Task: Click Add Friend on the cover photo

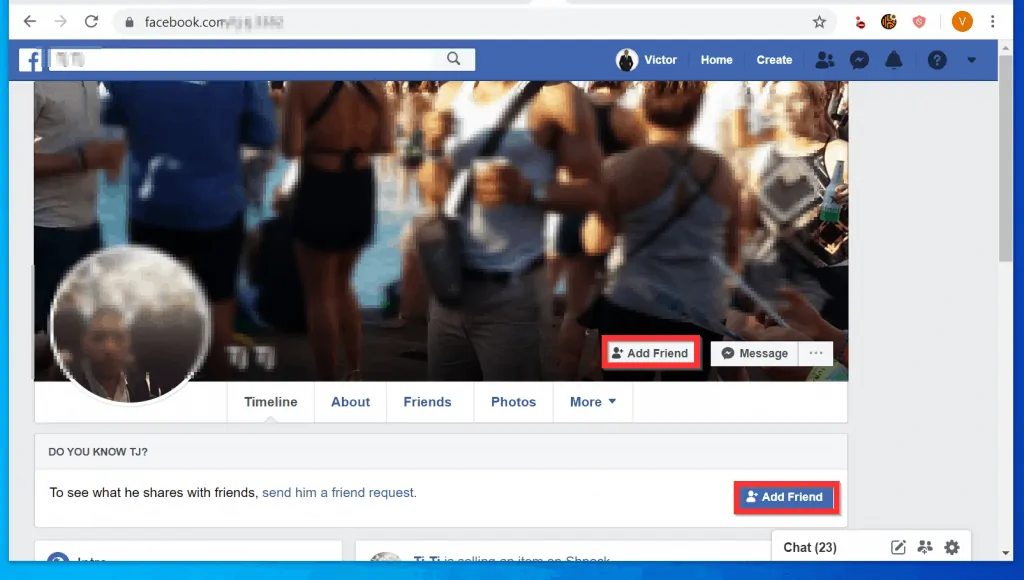Action: 650,353
